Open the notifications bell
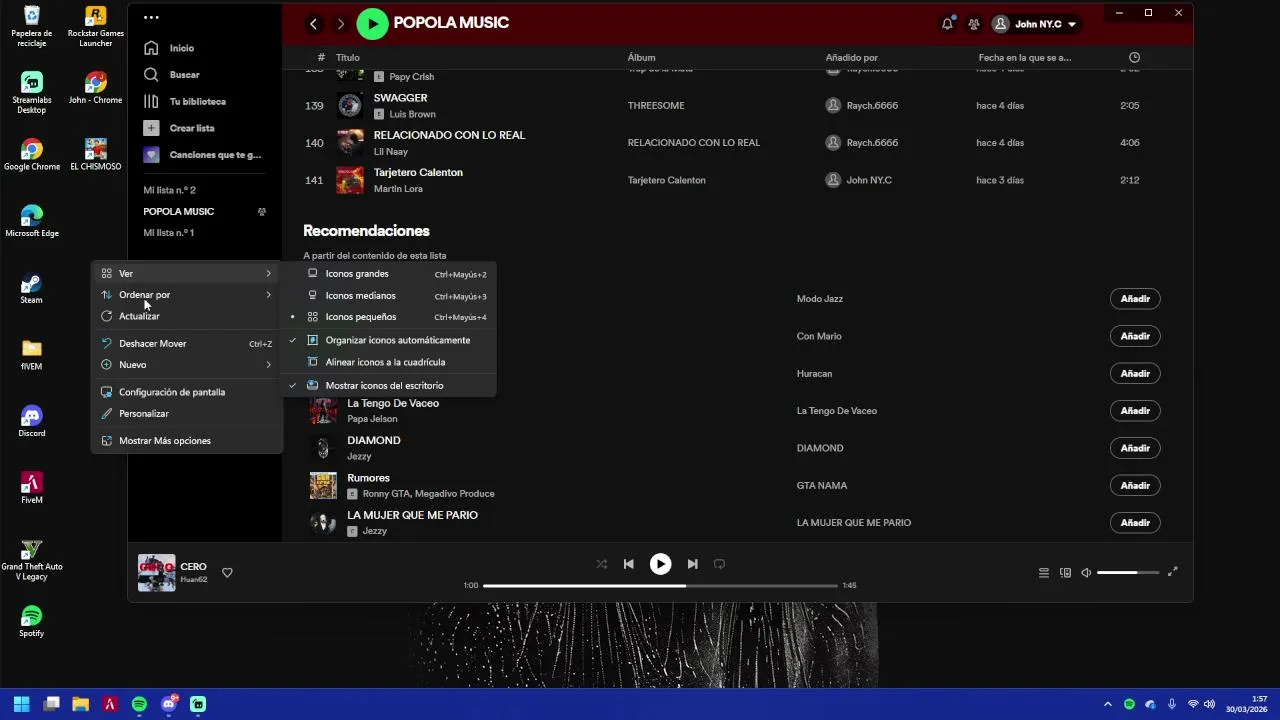1280x720 pixels. tap(947, 24)
